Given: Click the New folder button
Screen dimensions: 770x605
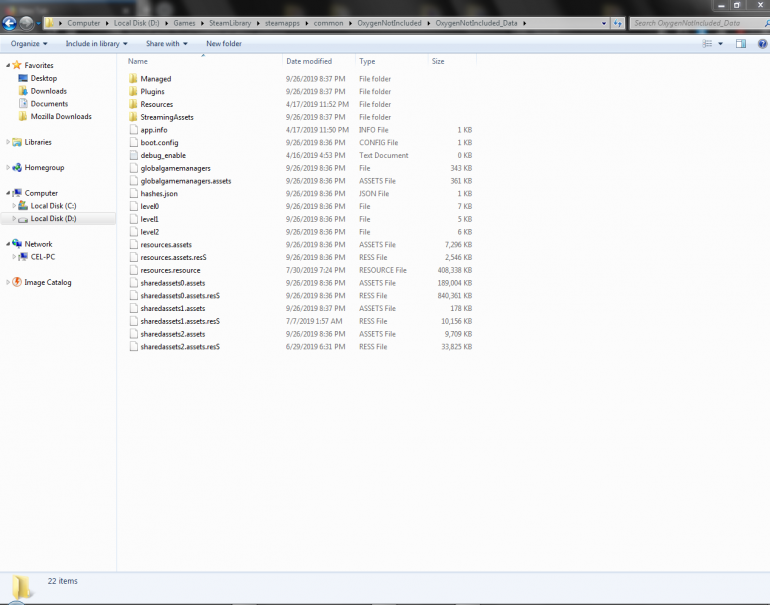Looking at the screenshot, I should pos(224,44).
